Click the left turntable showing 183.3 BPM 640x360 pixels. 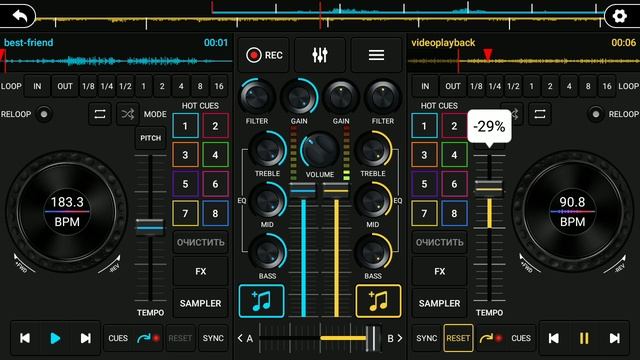pyautogui.click(x=67, y=212)
